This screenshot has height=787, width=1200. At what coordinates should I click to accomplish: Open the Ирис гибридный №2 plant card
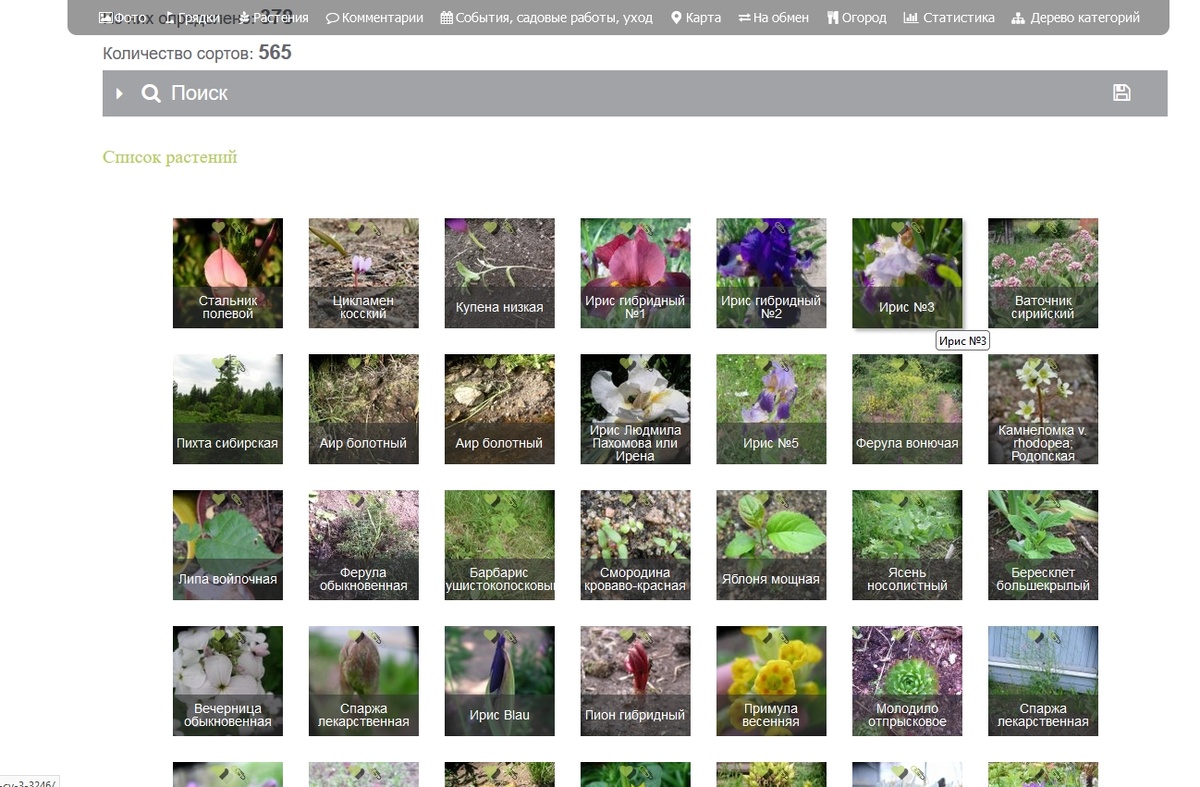(771, 273)
